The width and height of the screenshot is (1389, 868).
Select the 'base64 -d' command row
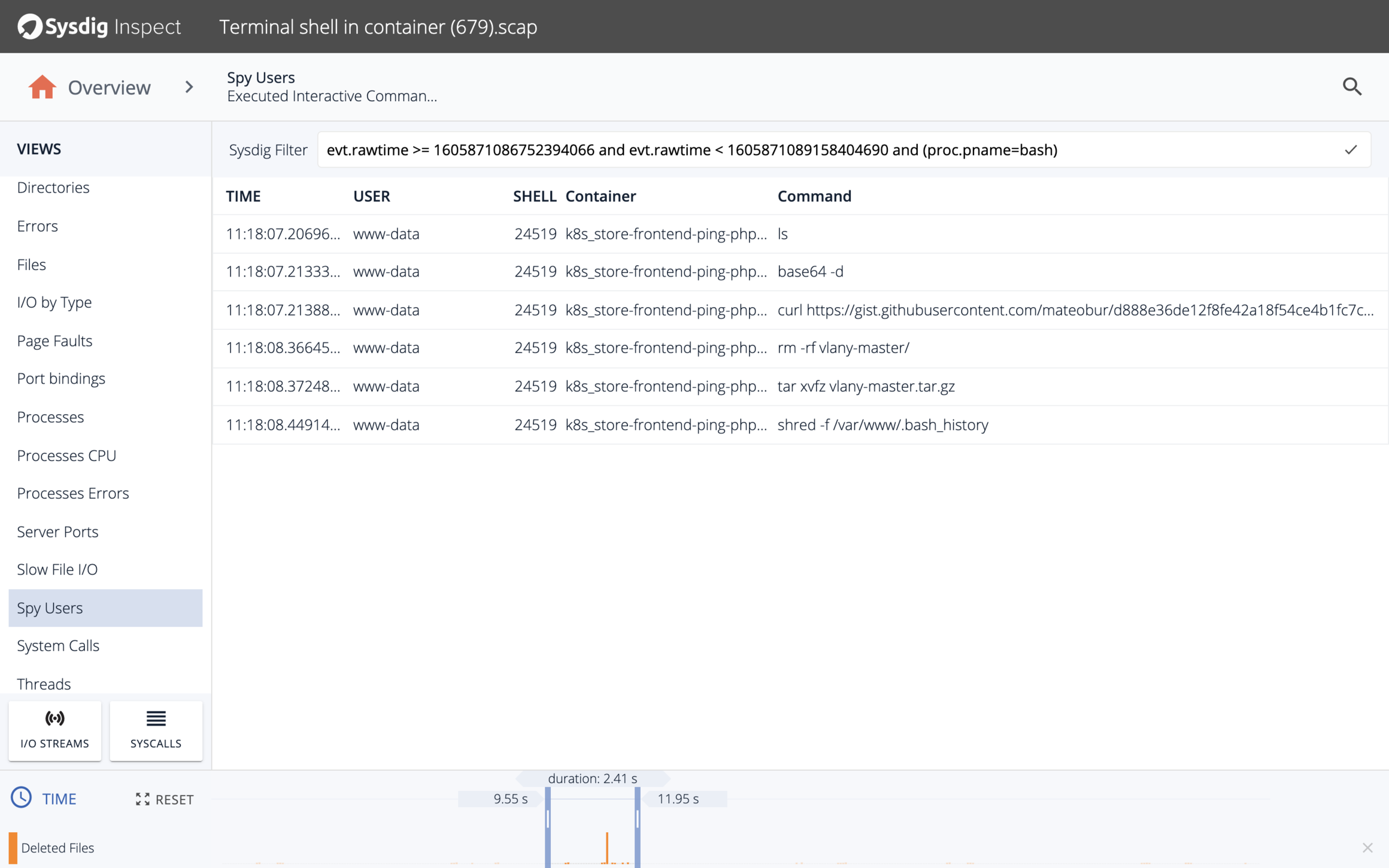pyautogui.click(x=800, y=272)
